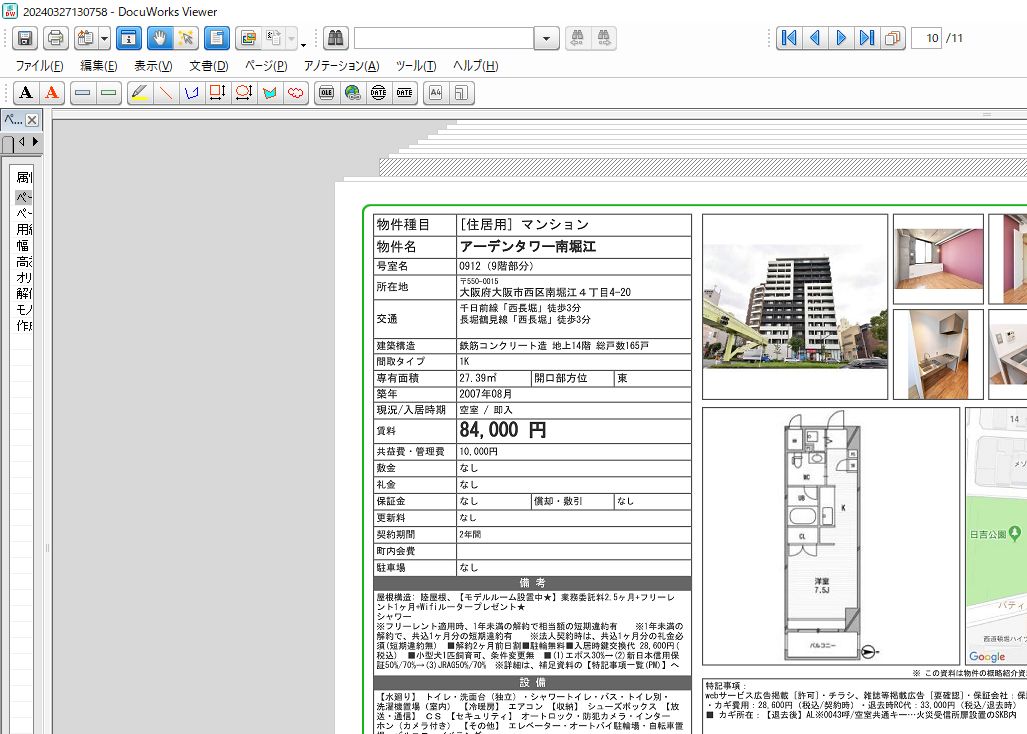Click the pink wall room photo
The image size is (1027, 734).
(939, 259)
